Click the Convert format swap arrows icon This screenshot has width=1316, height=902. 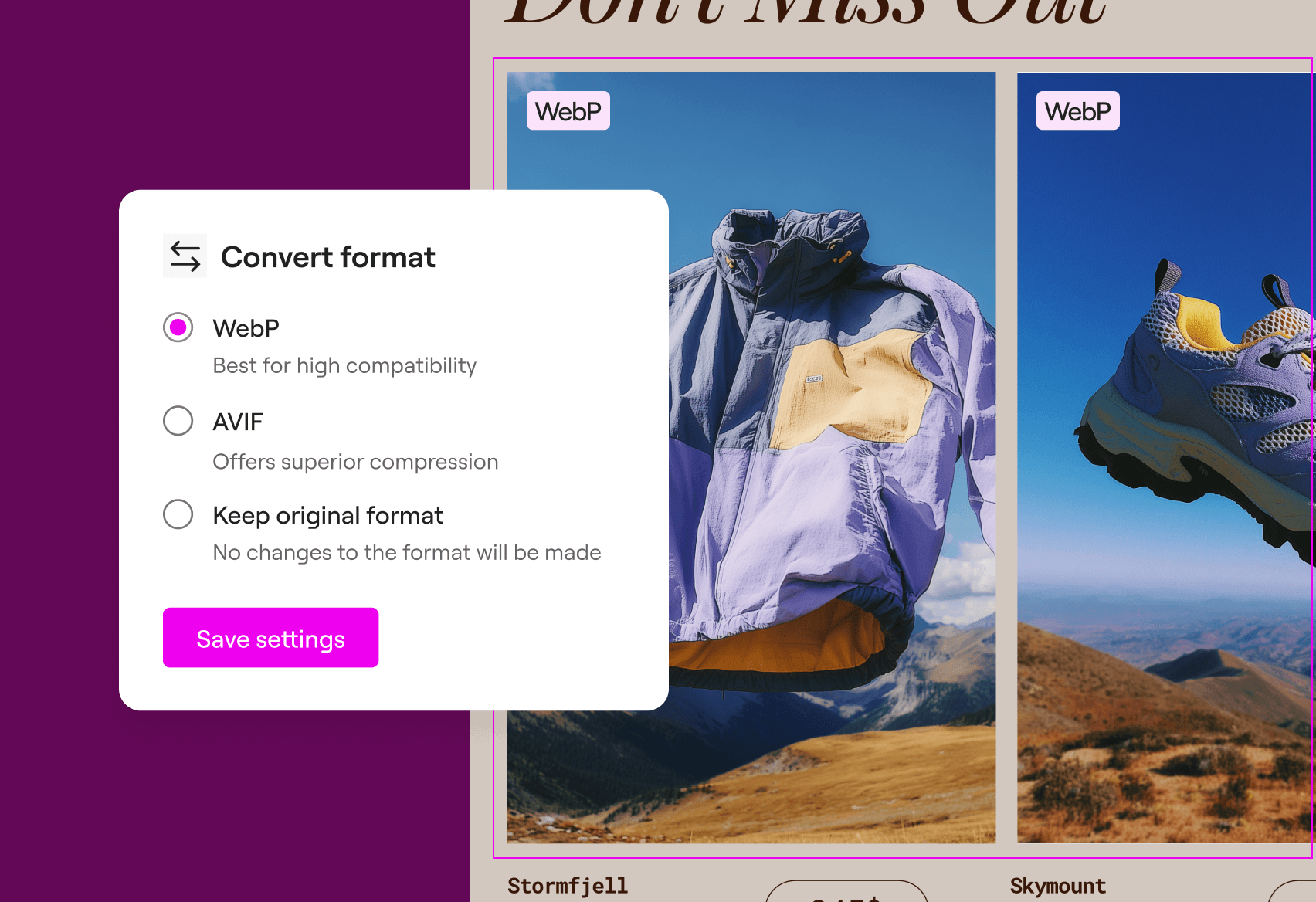pyautogui.click(x=185, y=256)
